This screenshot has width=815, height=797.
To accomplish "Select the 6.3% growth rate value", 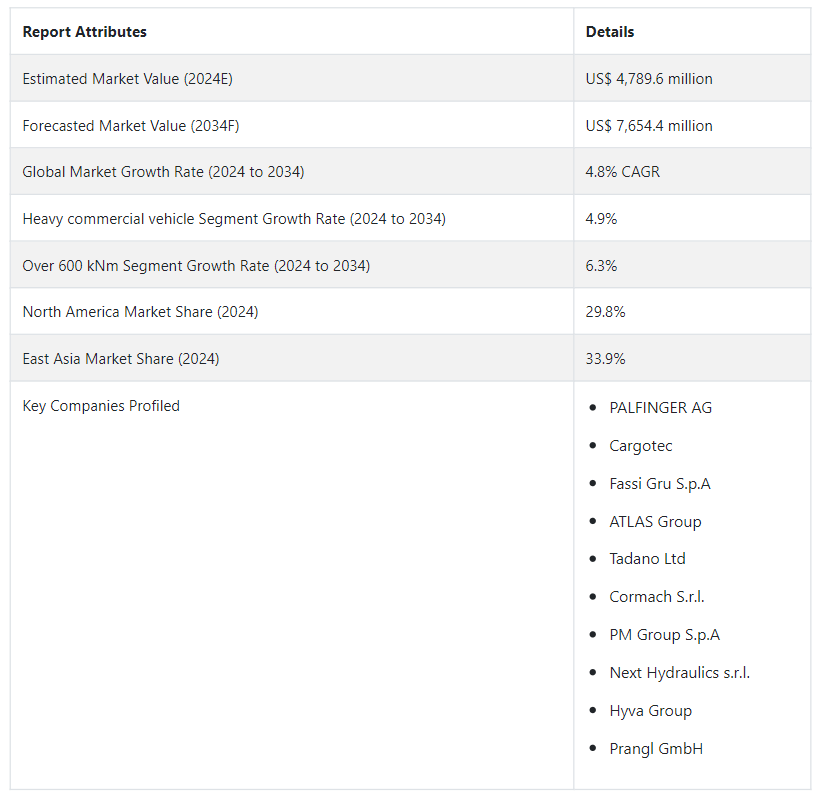I will pos(602,266).
